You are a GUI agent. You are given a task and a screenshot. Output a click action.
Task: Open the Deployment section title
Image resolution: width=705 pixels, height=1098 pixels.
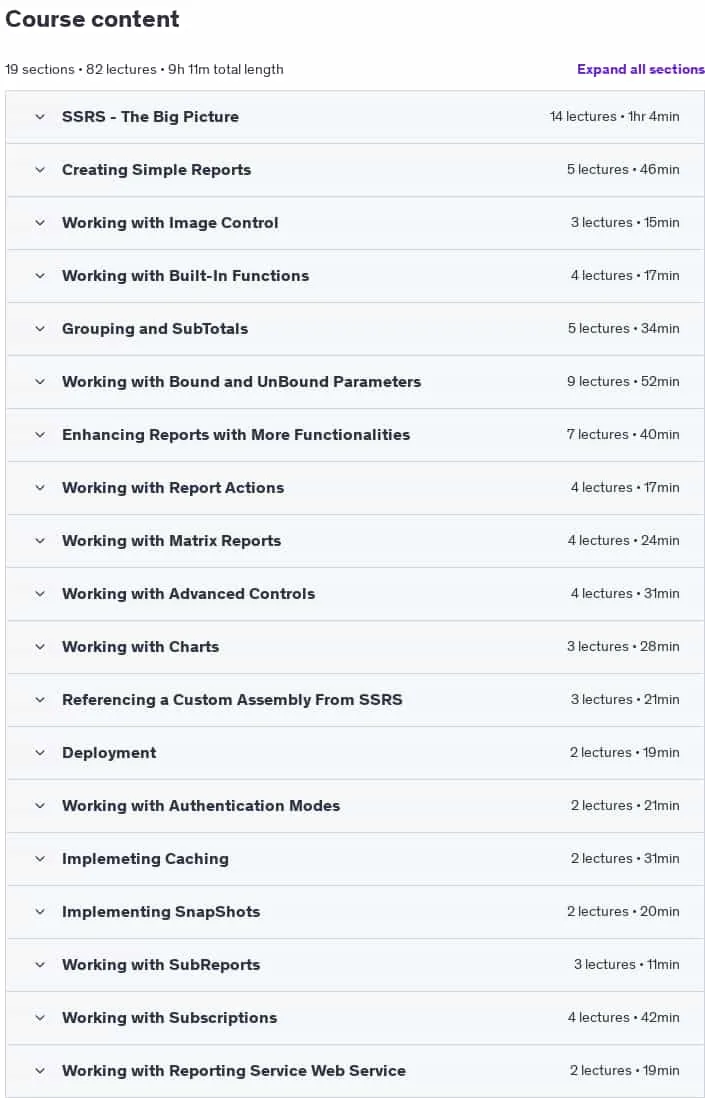[109, 753]
